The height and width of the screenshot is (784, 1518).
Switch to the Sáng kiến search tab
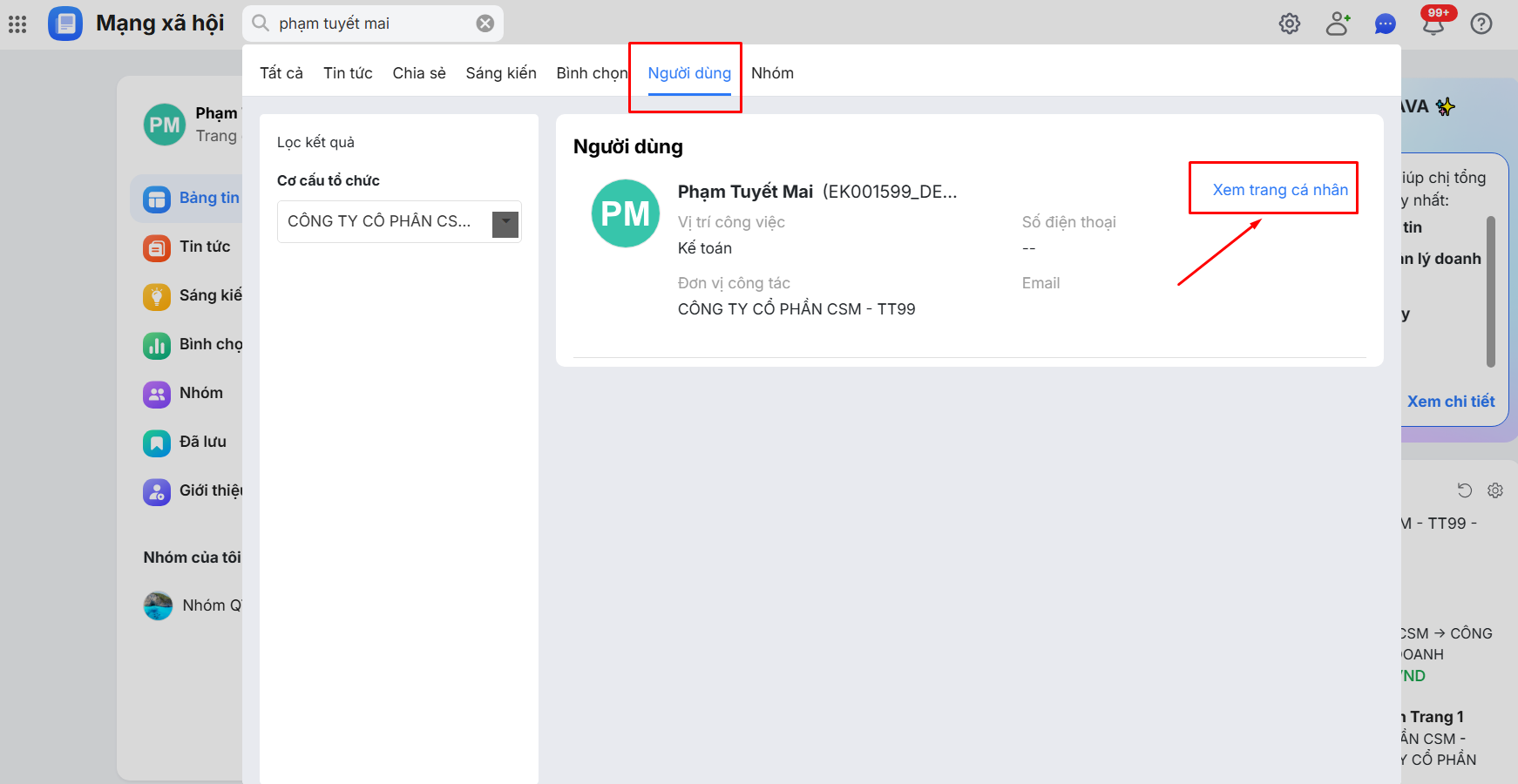[501, 73]
